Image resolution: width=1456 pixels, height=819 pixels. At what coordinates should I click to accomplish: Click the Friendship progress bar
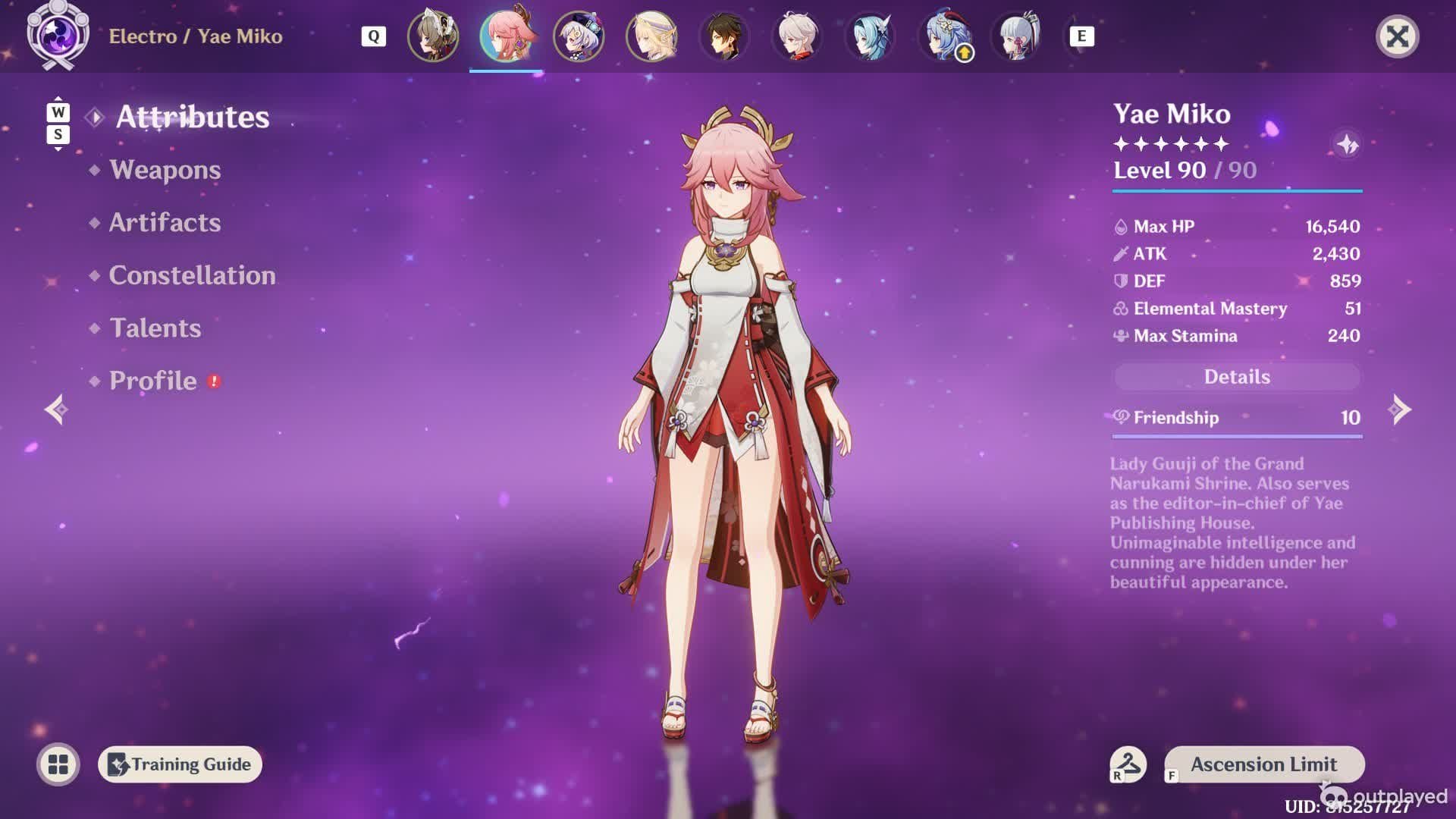[1237, 436]
